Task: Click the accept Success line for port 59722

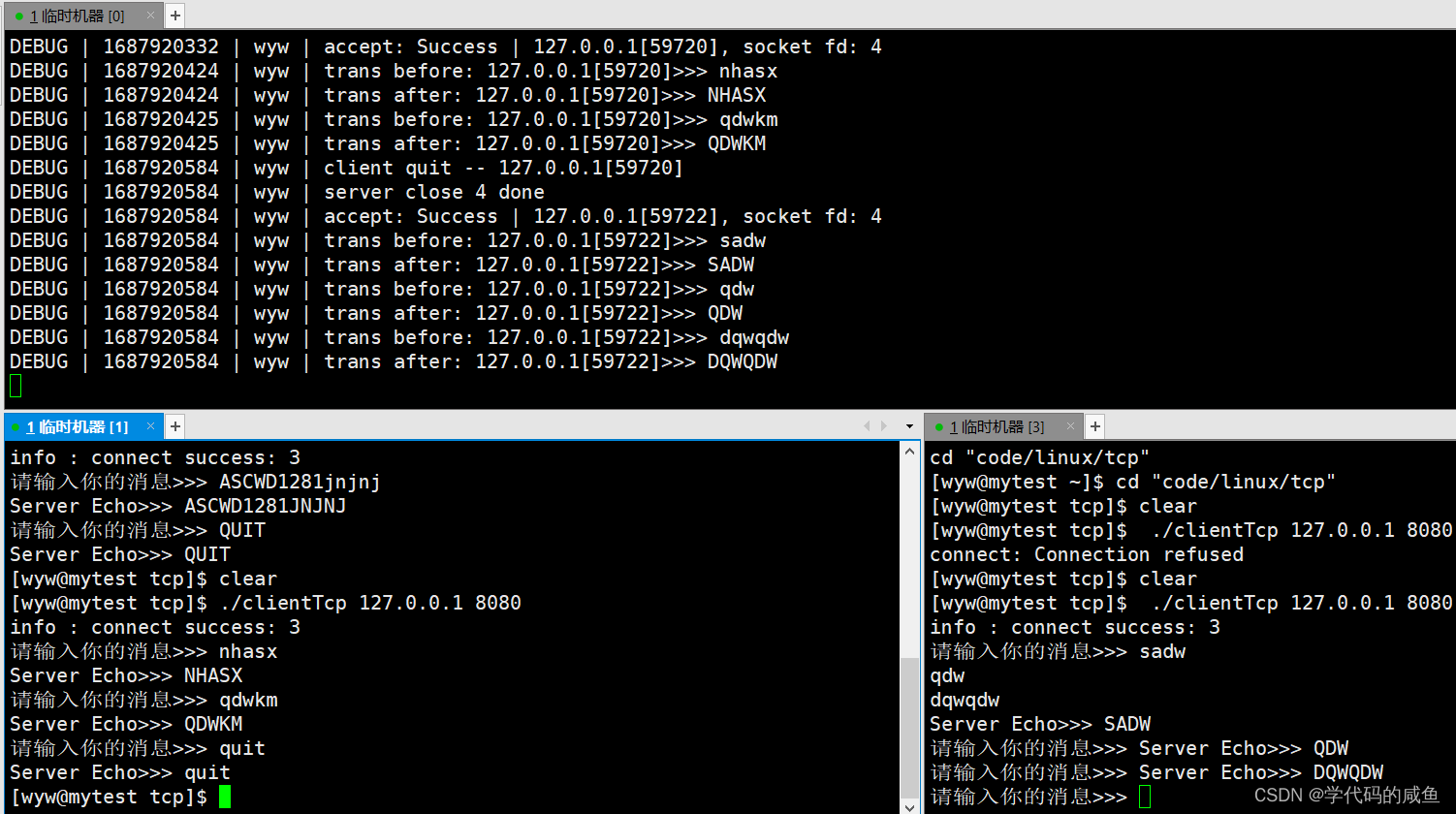Action: (x=446, y=216)
